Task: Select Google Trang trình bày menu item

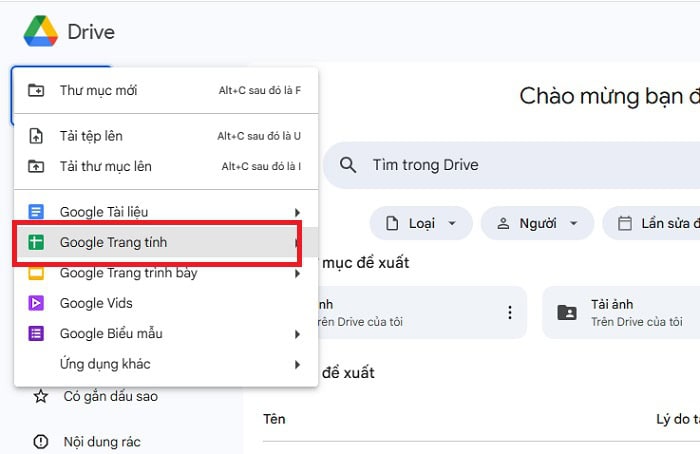Action: [128, 274]
